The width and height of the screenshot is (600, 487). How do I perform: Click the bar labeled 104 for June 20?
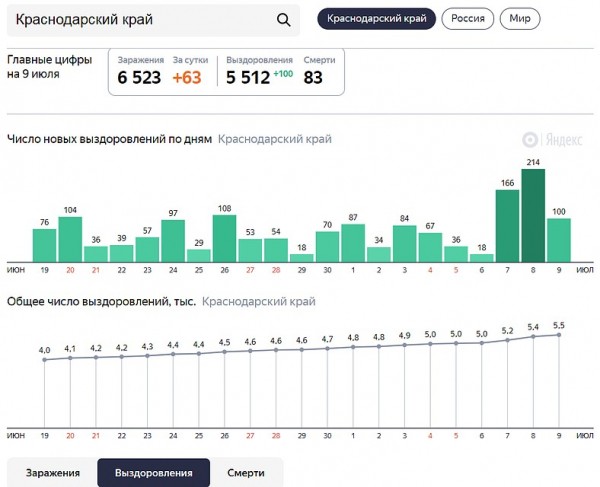click(70, 239)
